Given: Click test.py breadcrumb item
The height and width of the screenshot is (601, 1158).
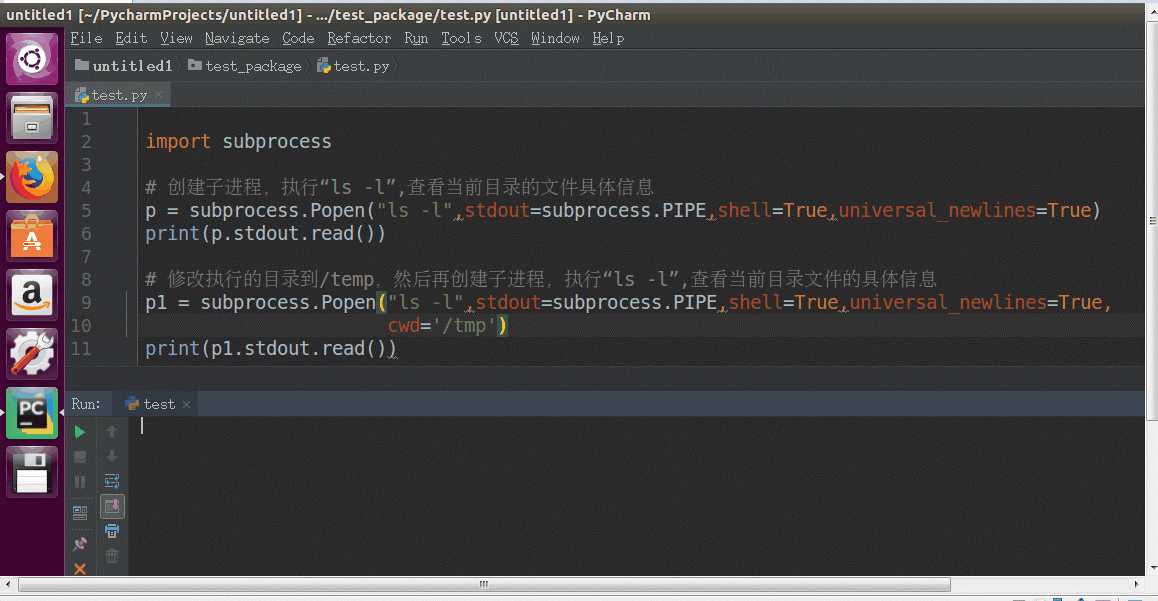Looking at the screenshot, I should pyautogui.click(x=353, y=66).
